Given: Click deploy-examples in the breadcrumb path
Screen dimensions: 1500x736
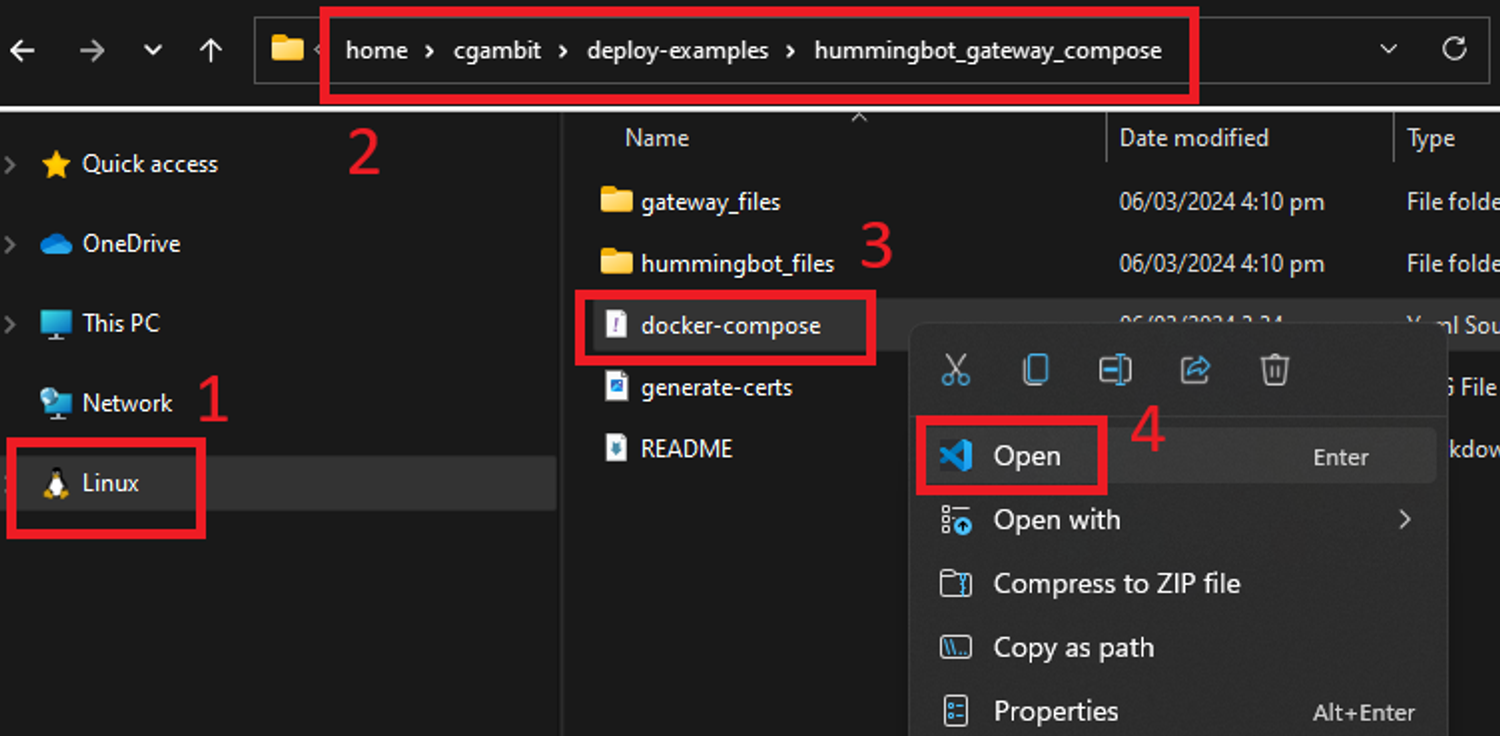Looking at the screenshot, I should [x=677, y=50].
